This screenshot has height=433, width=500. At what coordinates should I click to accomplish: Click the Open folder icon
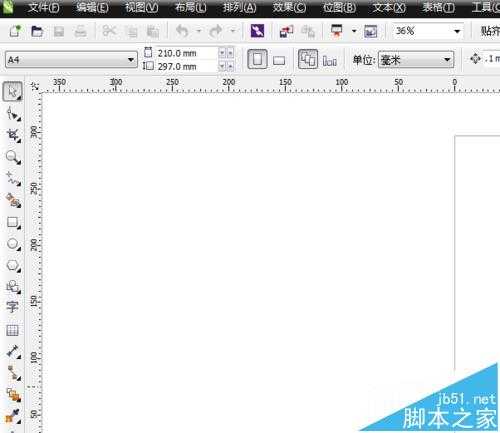click(37, 31)
